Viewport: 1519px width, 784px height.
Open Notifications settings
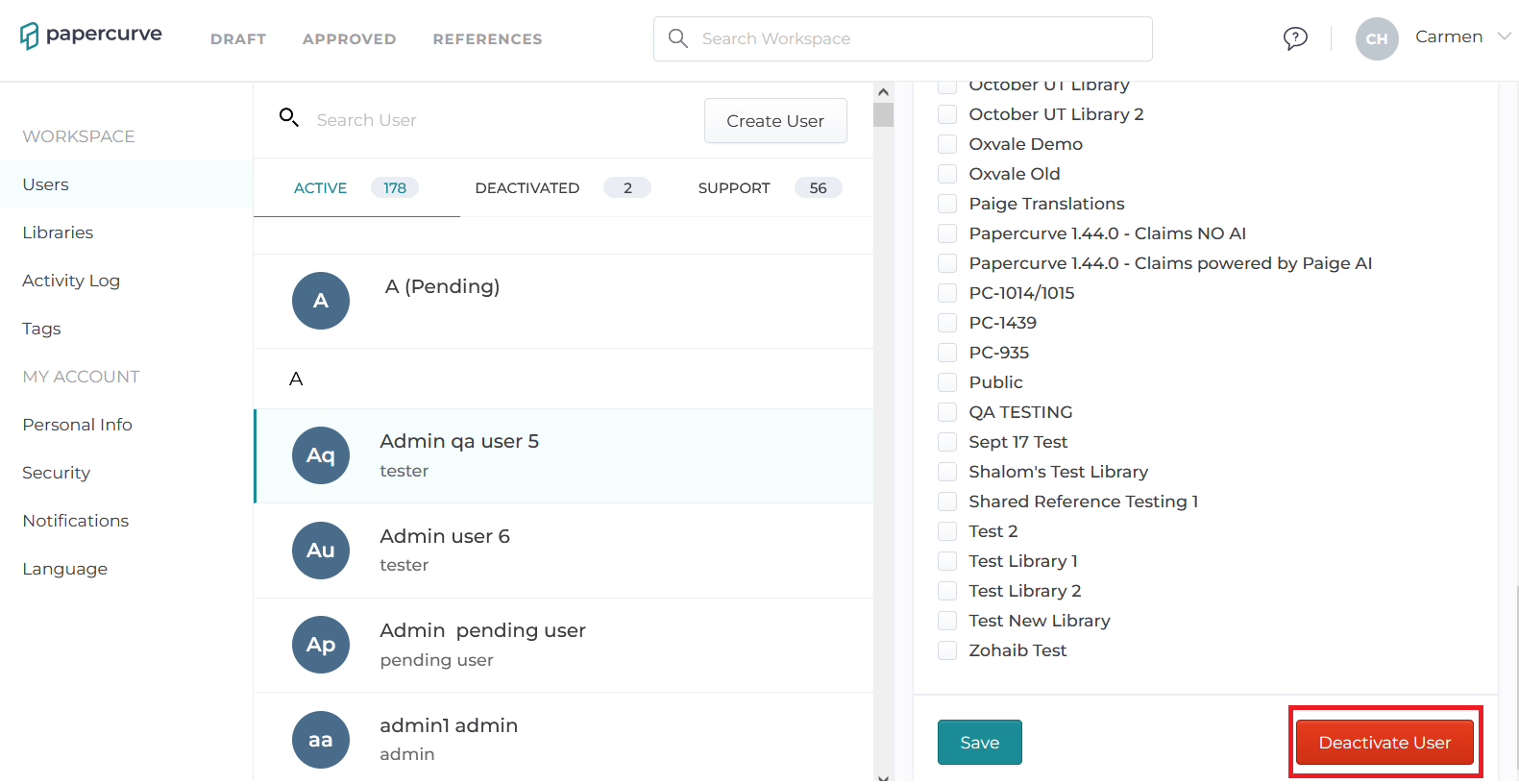76,521
